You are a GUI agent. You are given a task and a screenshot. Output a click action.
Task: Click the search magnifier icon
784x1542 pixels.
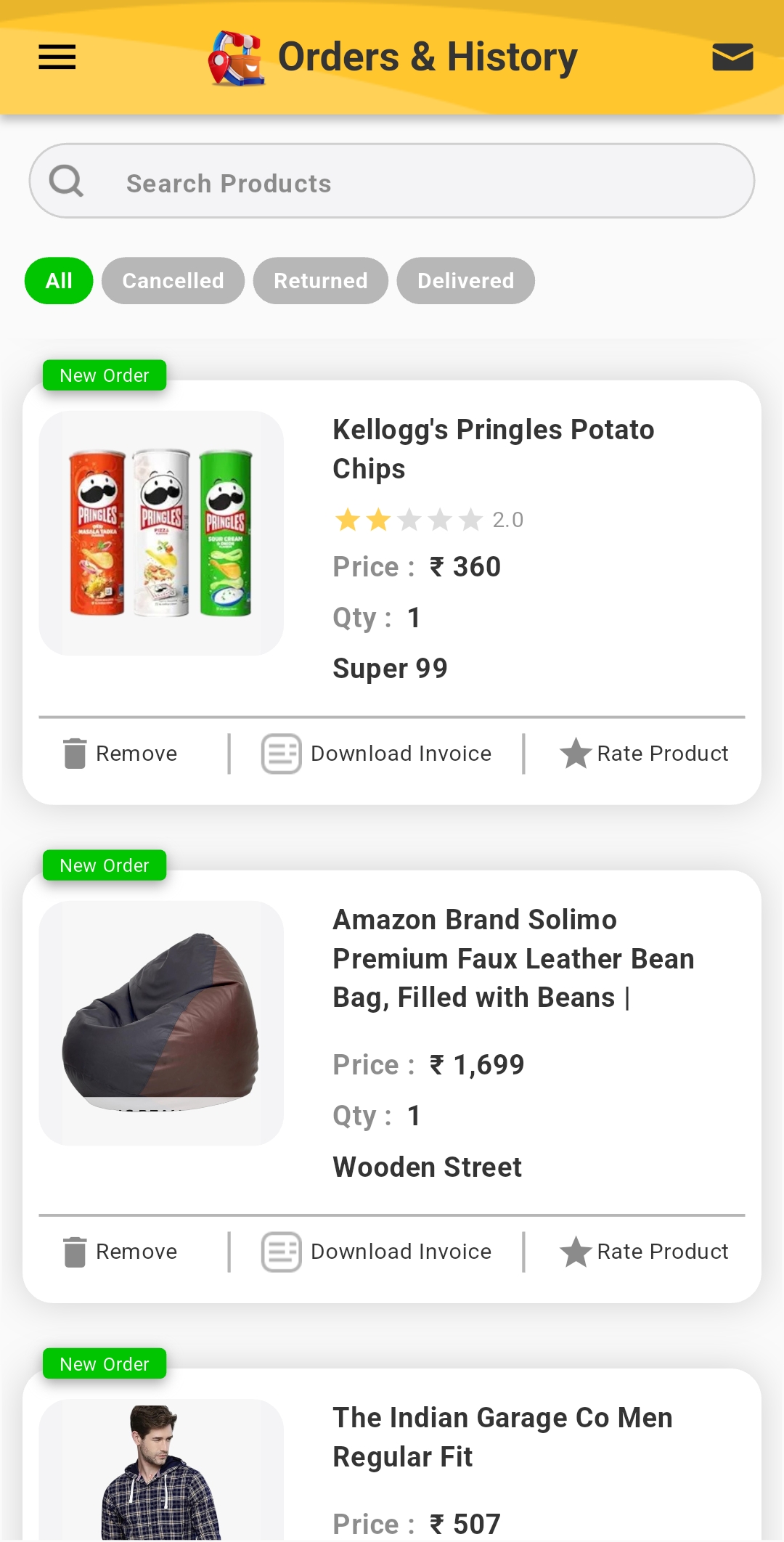66,181
